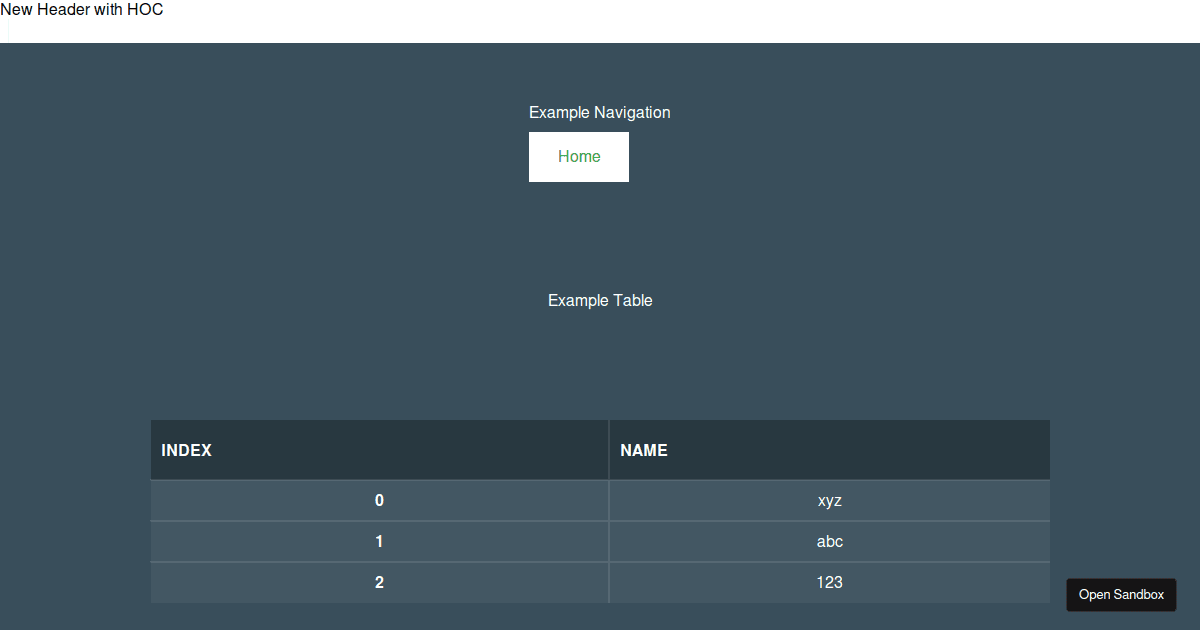The height and width of the screenshot is (630, 1200).
Task: Click the cell with value 0
Action: [379, 500]
